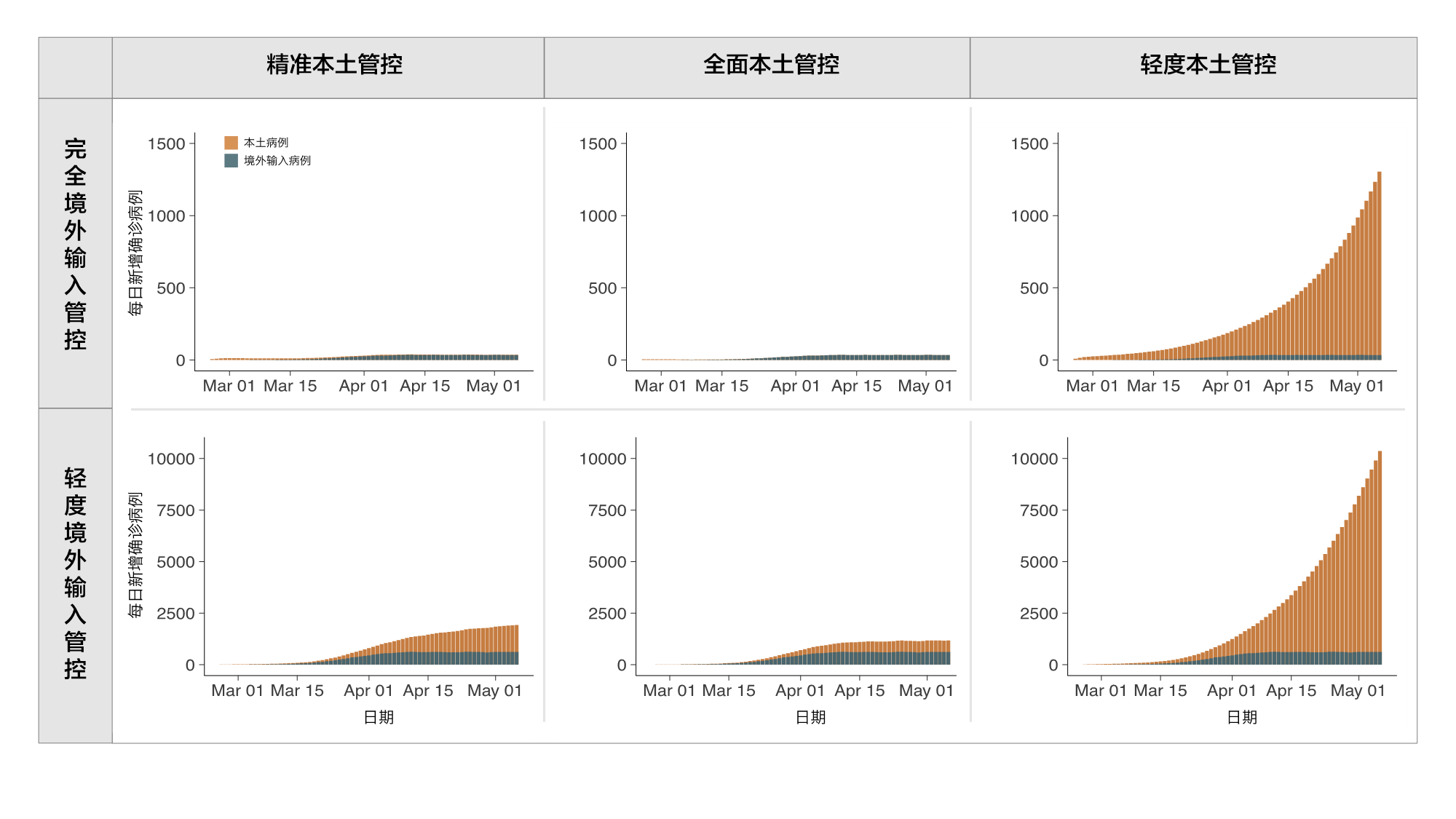Click the 5000 tick label in 轻度本土管控 column

point(1039,563)
